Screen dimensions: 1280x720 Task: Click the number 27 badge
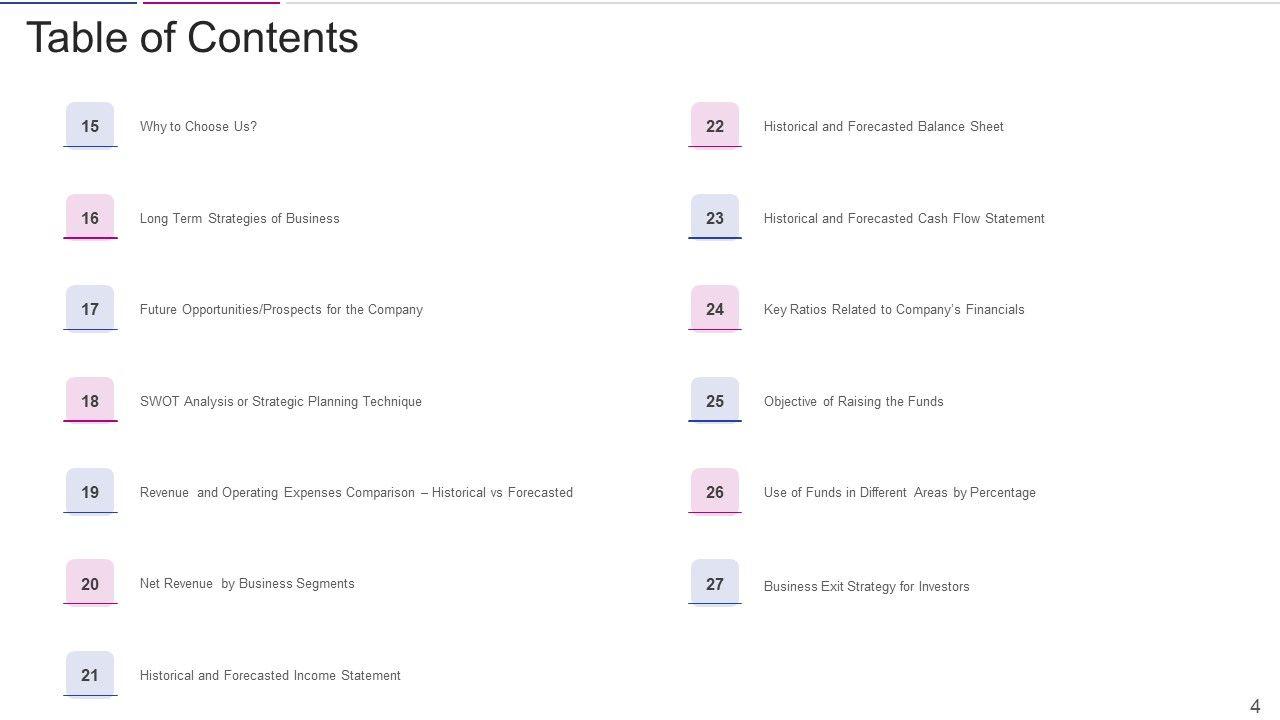click(x=714, y=584)
